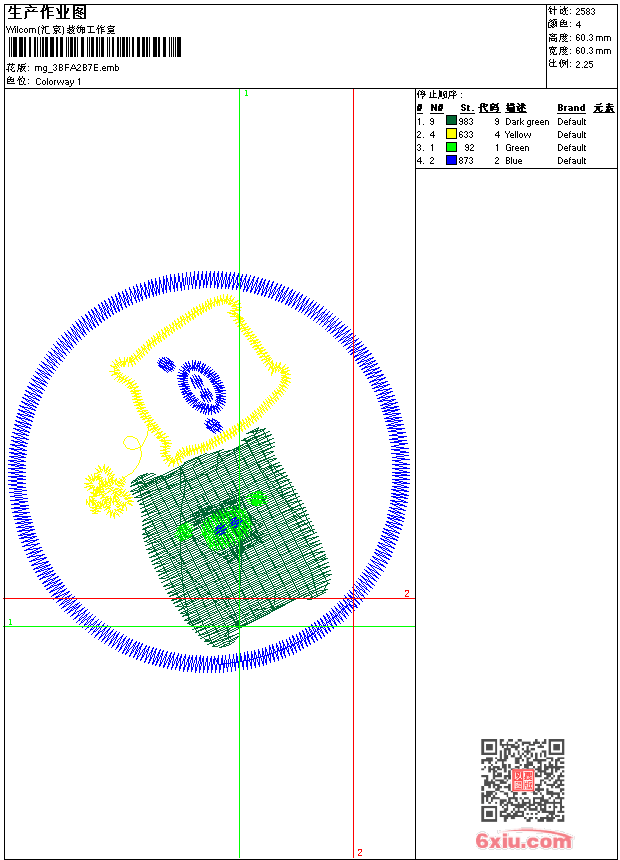This screenshot has width=620, height=860.
Task: Click 'Default' brand in the Blue row
Action: (572, 161)
